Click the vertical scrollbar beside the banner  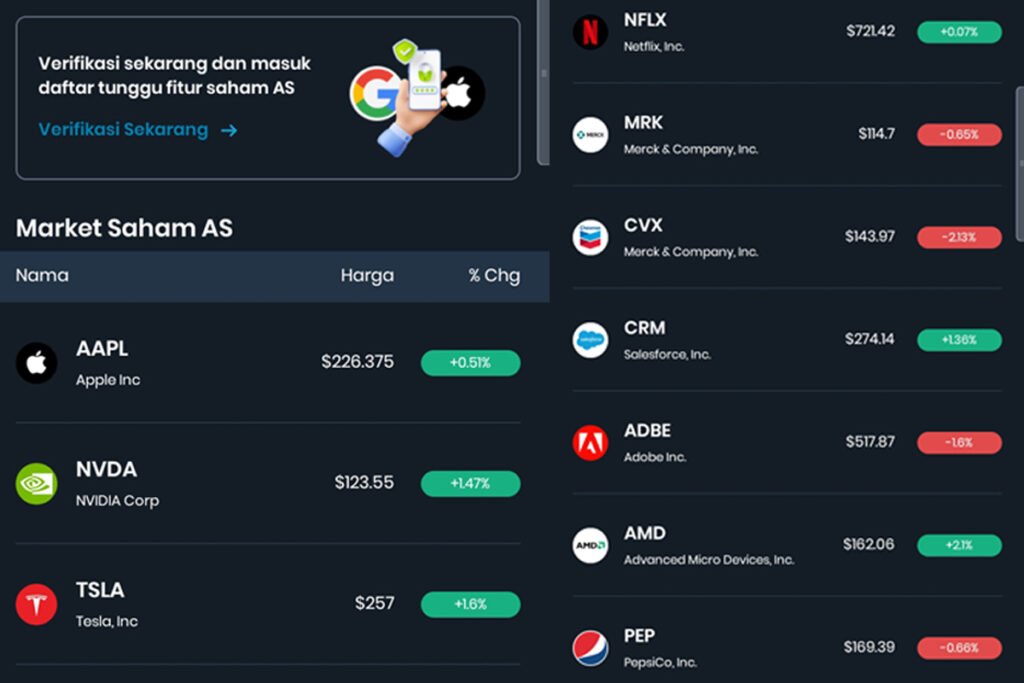coord(543,82)
